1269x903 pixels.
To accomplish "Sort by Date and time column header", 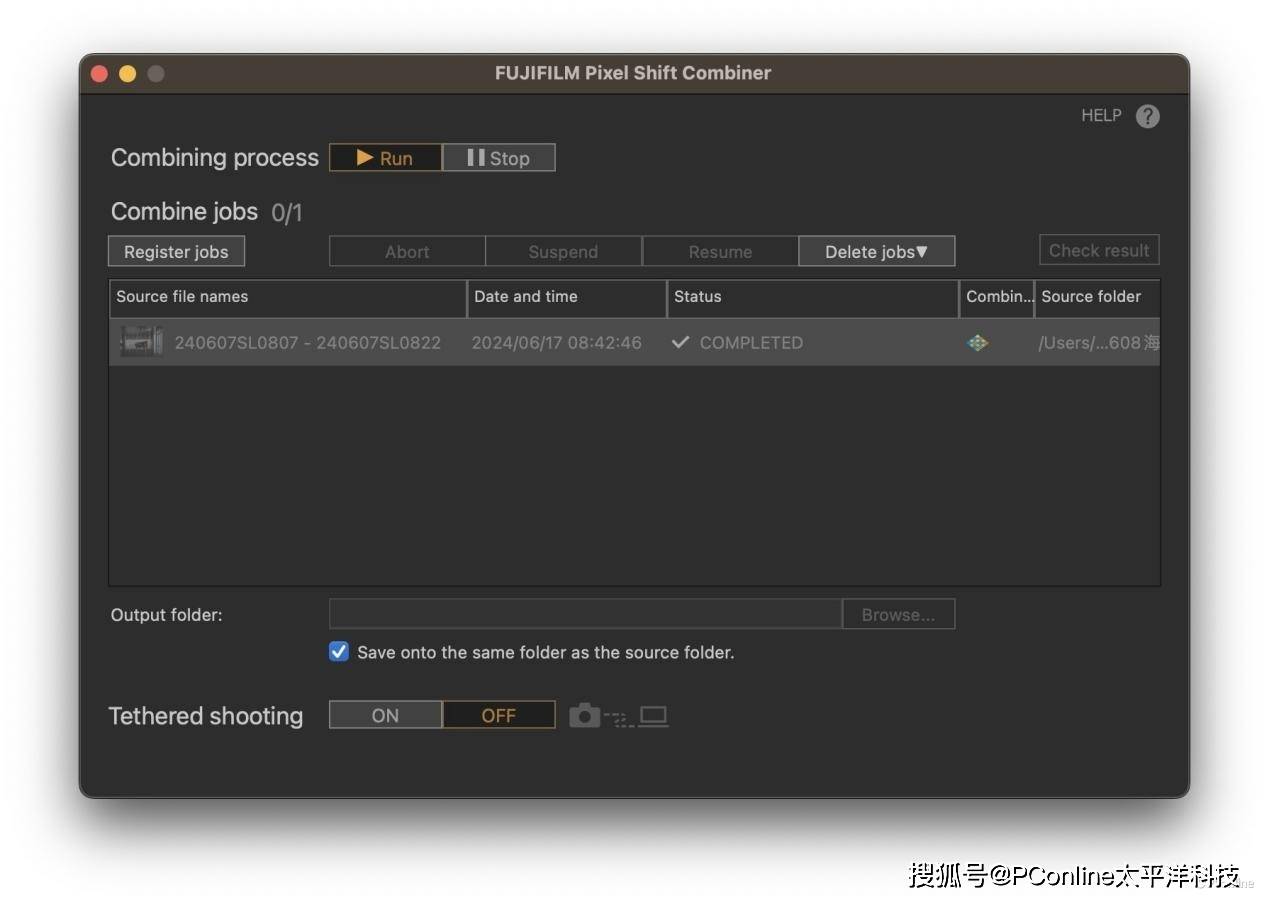I will [566, 297].
